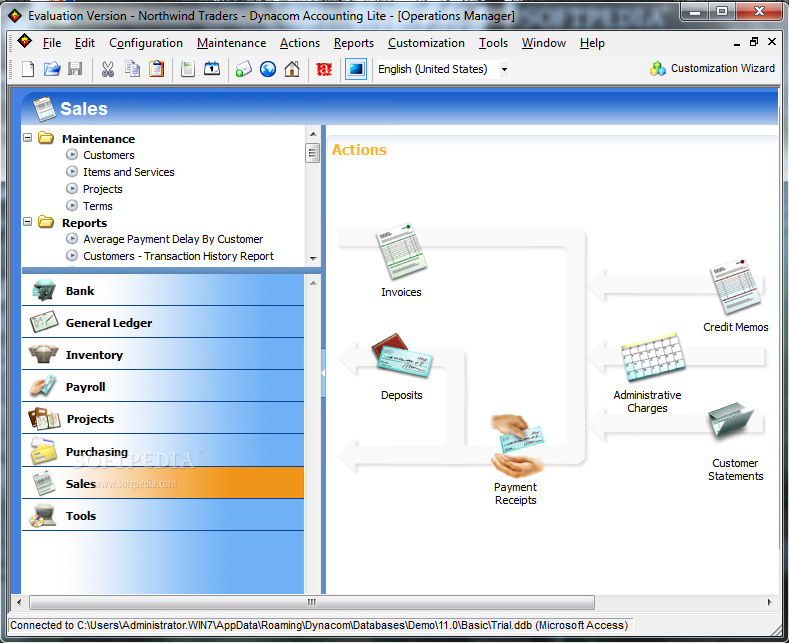789x643 pixels.
Task: Select the Sales module
Action: point(163,483)
